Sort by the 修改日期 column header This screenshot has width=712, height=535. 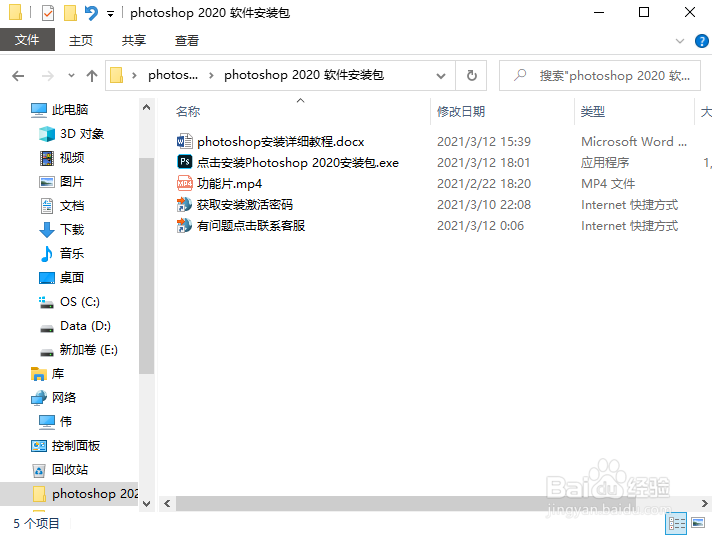[x=461, y=111]
